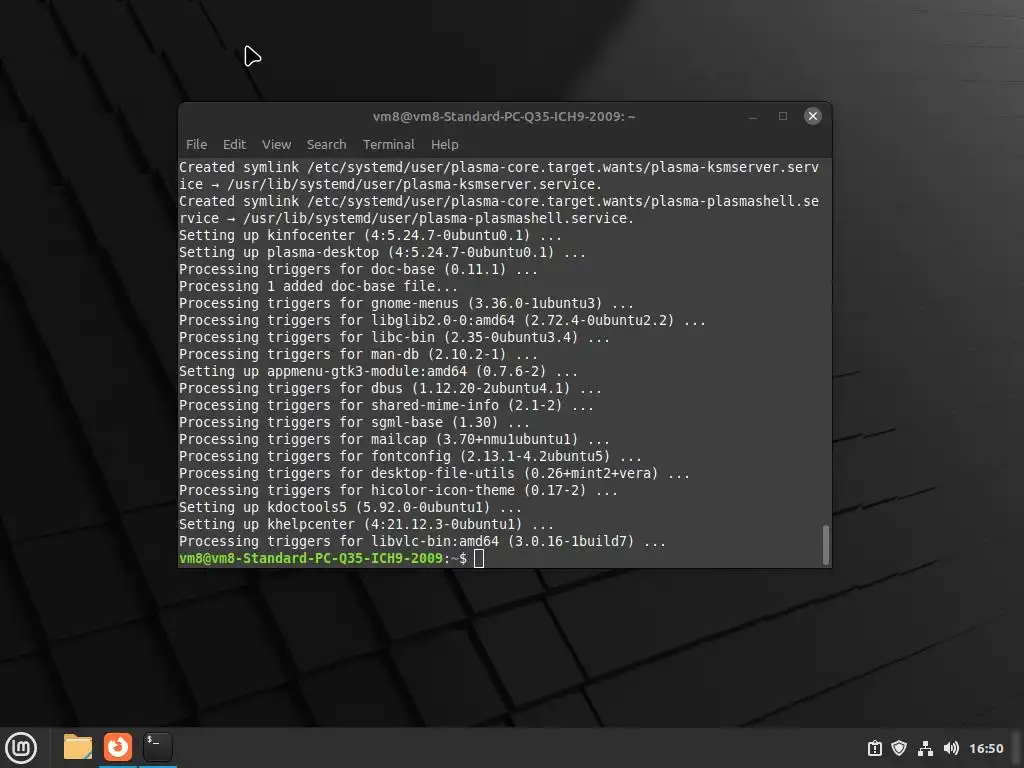Click the 'Processing triggers for gnome-menus' line
Image resolution: width=1024 pixels, height=768 pixels.
[x=406, y=303]
